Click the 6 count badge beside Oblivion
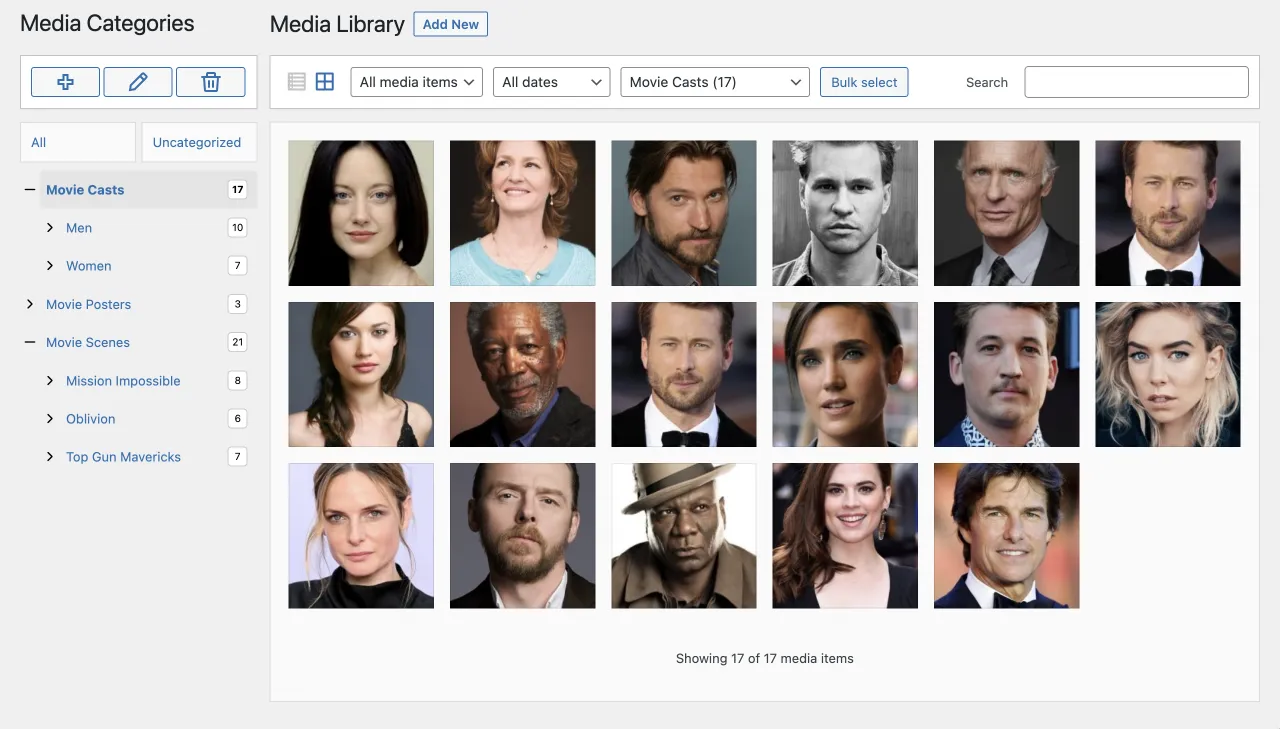 click(237, 419)
